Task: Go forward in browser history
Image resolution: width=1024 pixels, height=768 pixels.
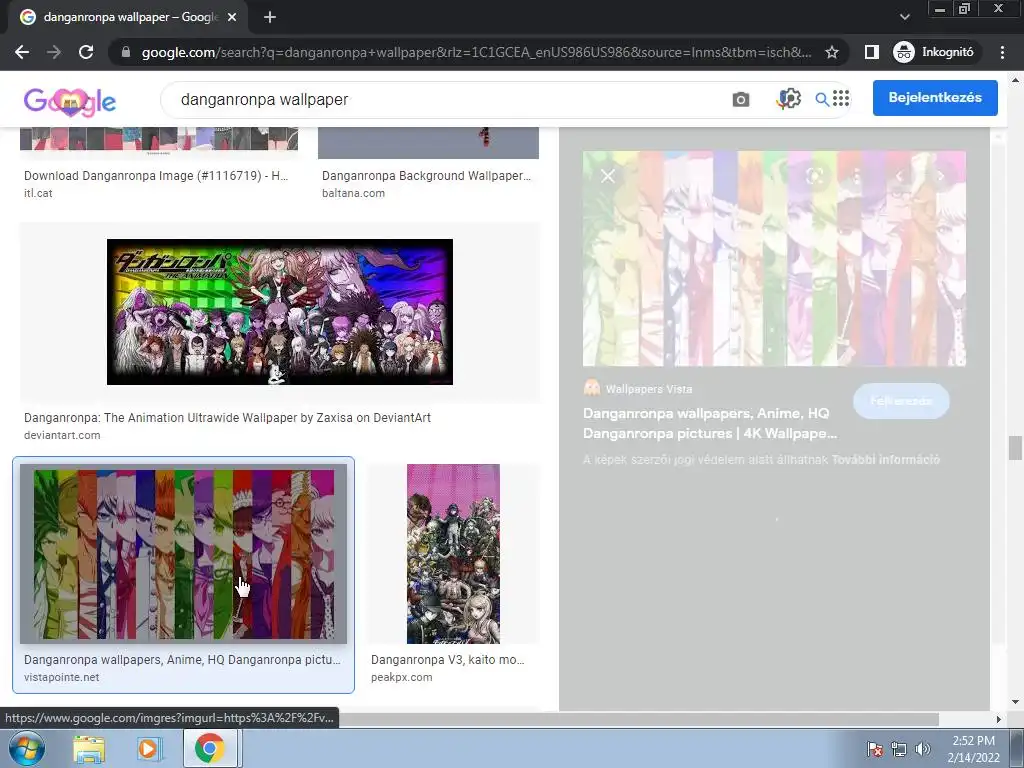Action: tap(54, 52)
